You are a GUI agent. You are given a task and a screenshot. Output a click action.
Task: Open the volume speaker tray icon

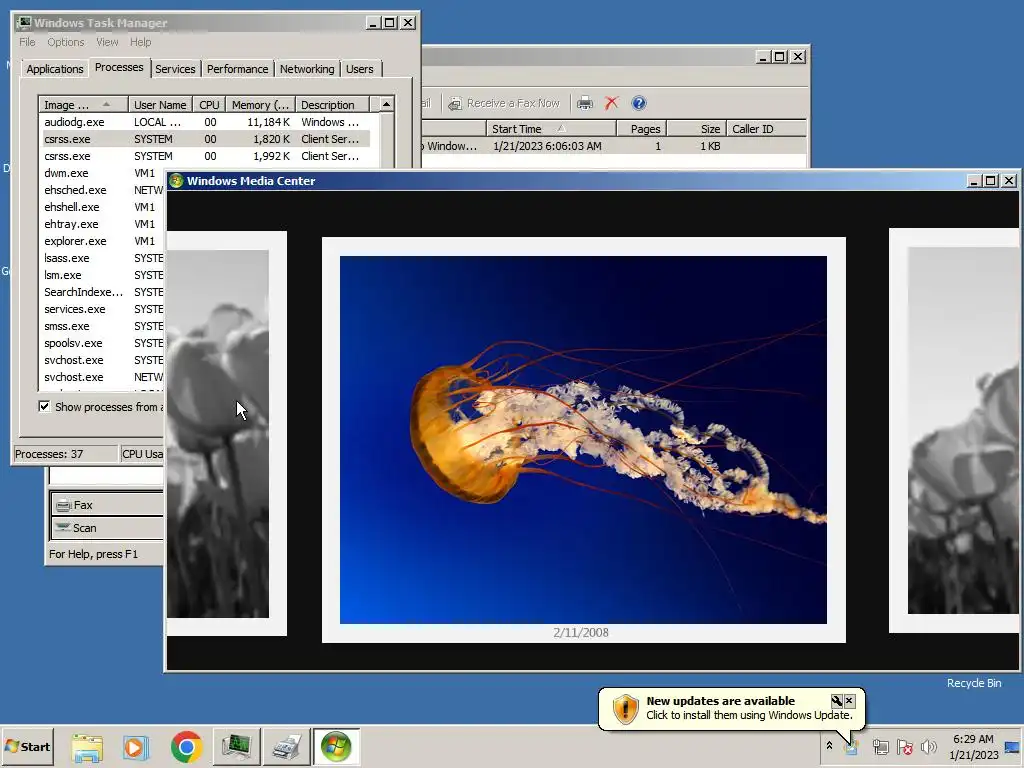(x=928, y=746)
